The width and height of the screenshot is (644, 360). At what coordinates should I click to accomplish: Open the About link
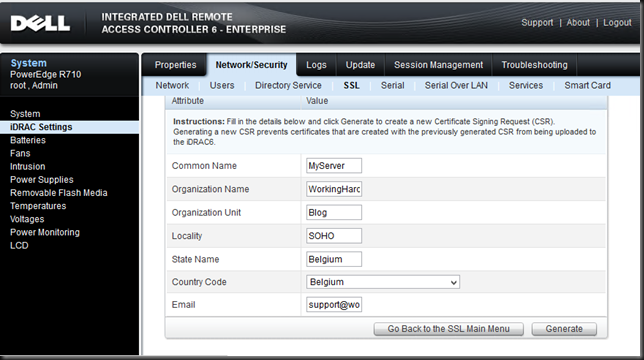tap(578, 23)
